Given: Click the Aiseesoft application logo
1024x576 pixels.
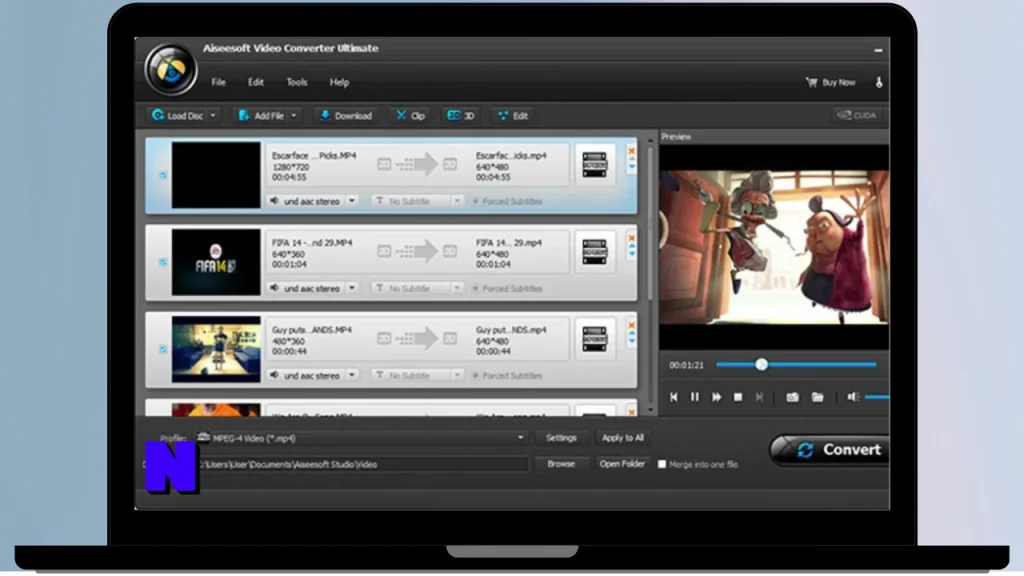Looking at the screenshot, I should (170, 69).
